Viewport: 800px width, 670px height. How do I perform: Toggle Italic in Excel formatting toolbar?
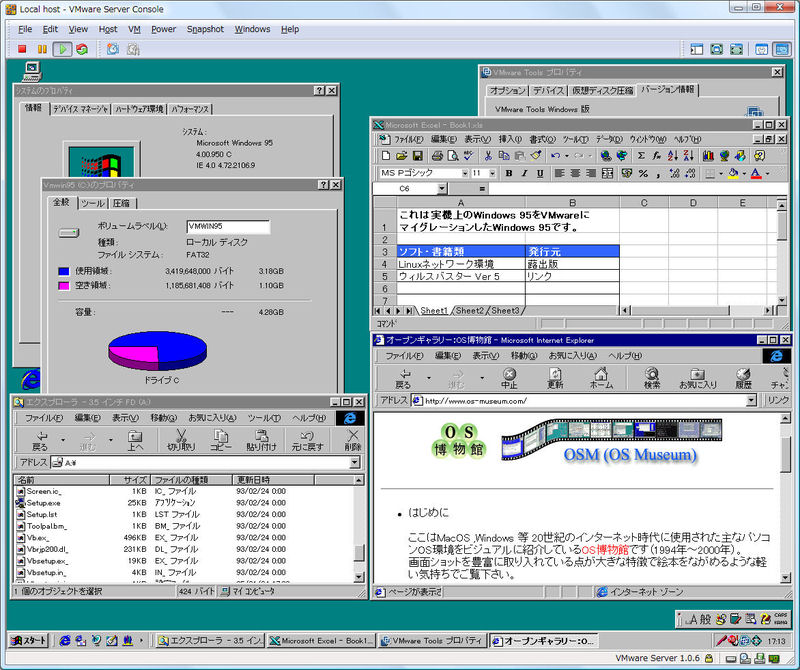tap(524, 173)
